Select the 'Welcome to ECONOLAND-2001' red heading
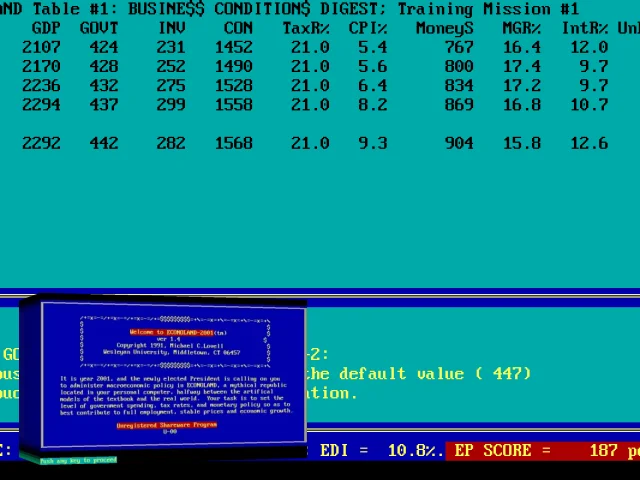The width and height of the screenshot is (640, 480). [171, 332]
